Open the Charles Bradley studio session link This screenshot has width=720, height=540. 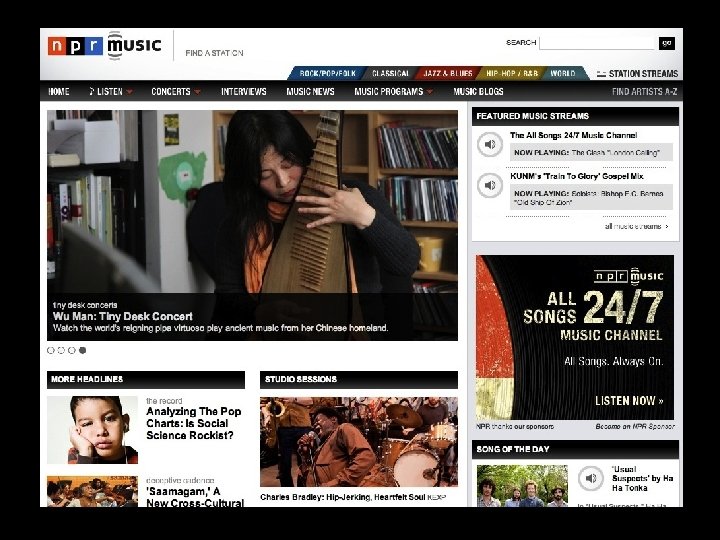(343, 497)
